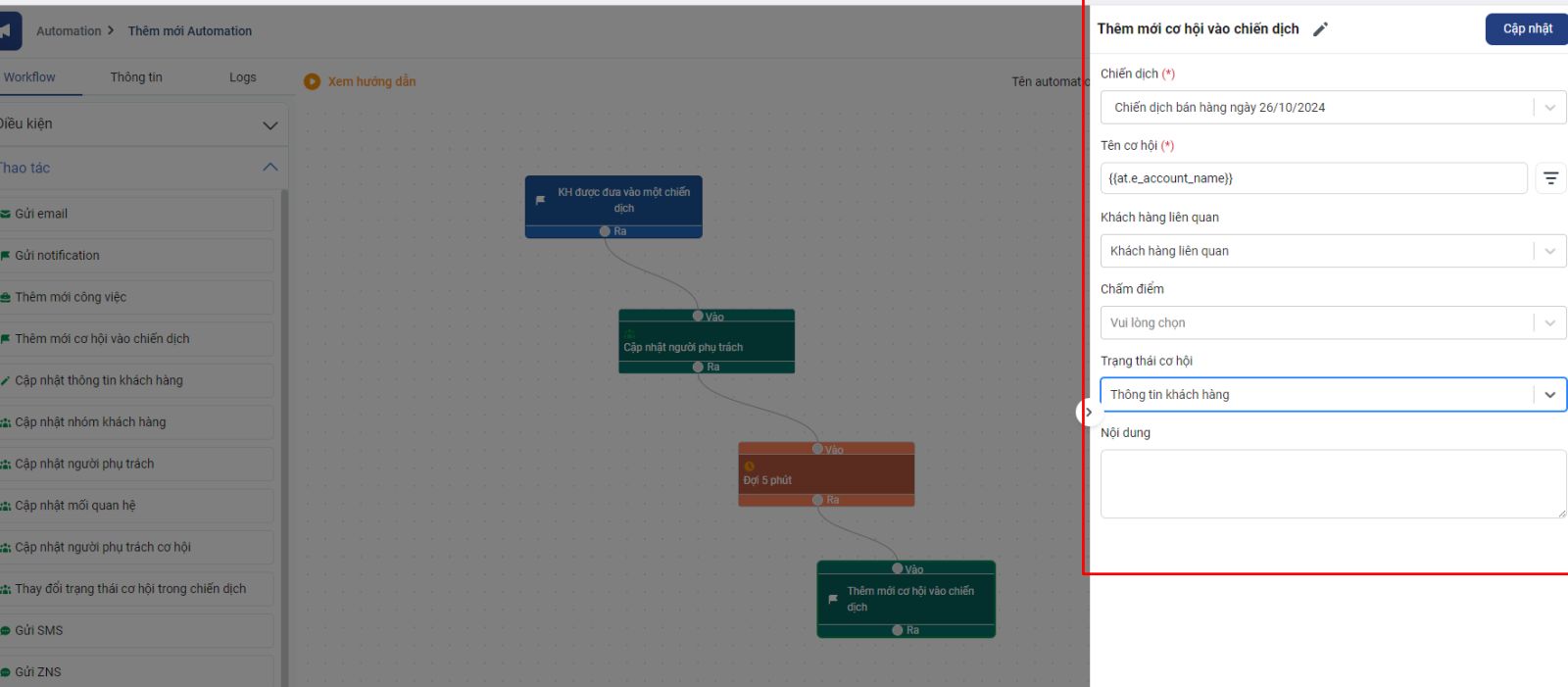The height and width of the screenshot is (687, 1568).
Task: Click the panel collapse arrow on sidebar edge
Action: coord(1087,413)
